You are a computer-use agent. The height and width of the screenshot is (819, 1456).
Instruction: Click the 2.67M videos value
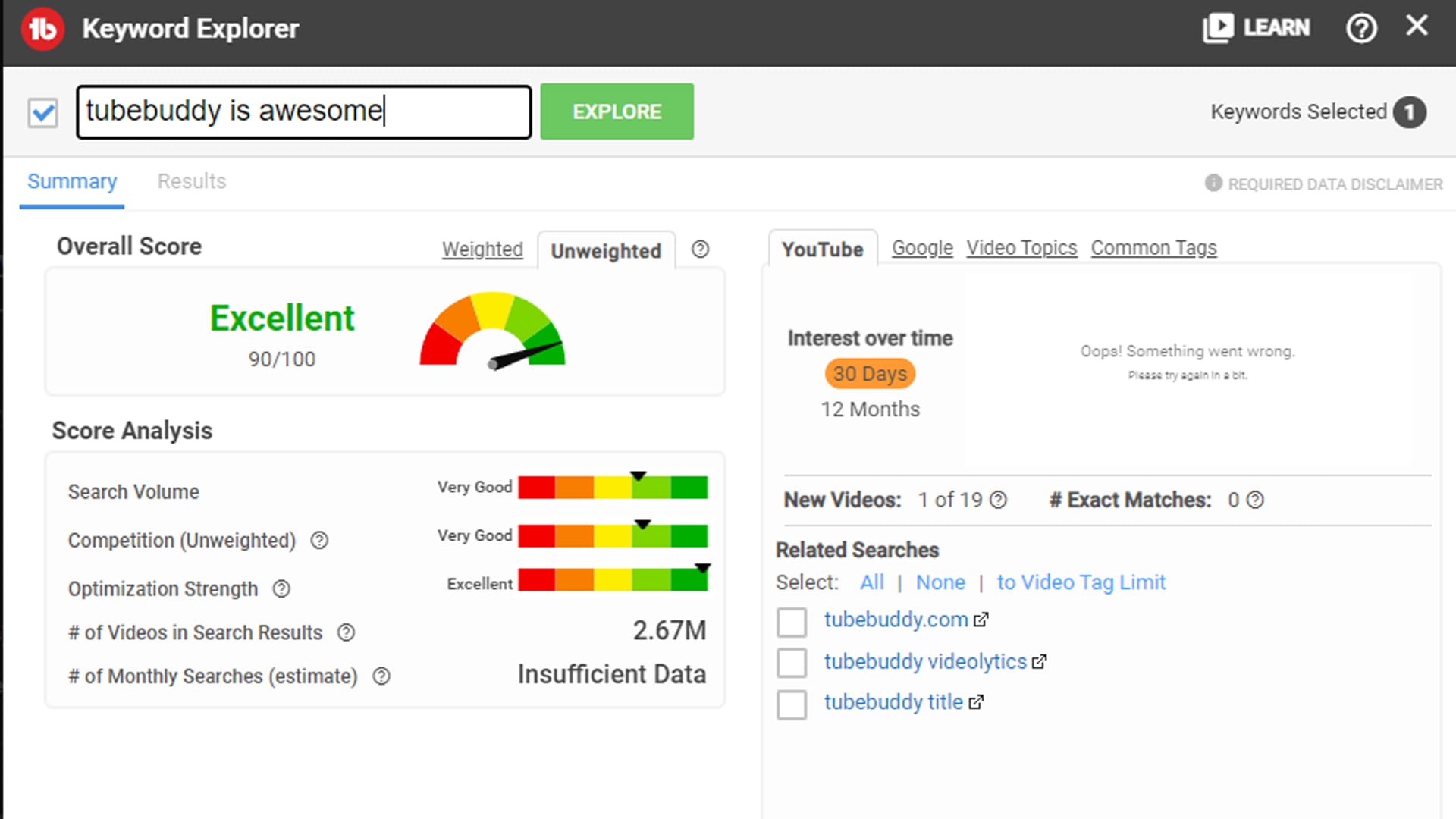(669, 630)
